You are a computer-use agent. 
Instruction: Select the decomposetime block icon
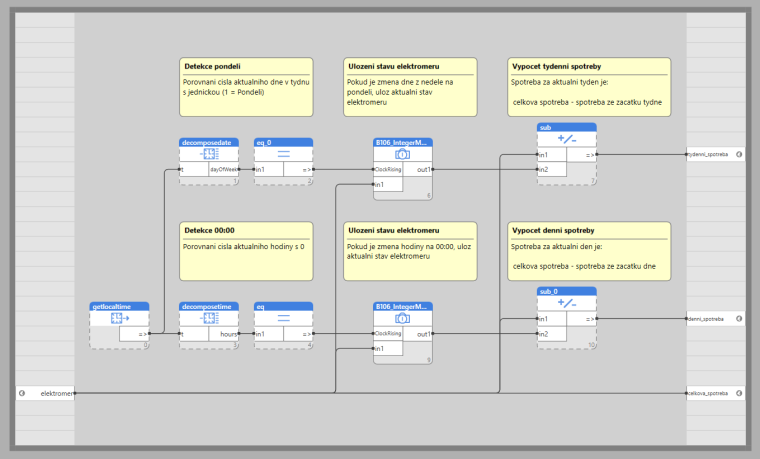tap(209, 319)
